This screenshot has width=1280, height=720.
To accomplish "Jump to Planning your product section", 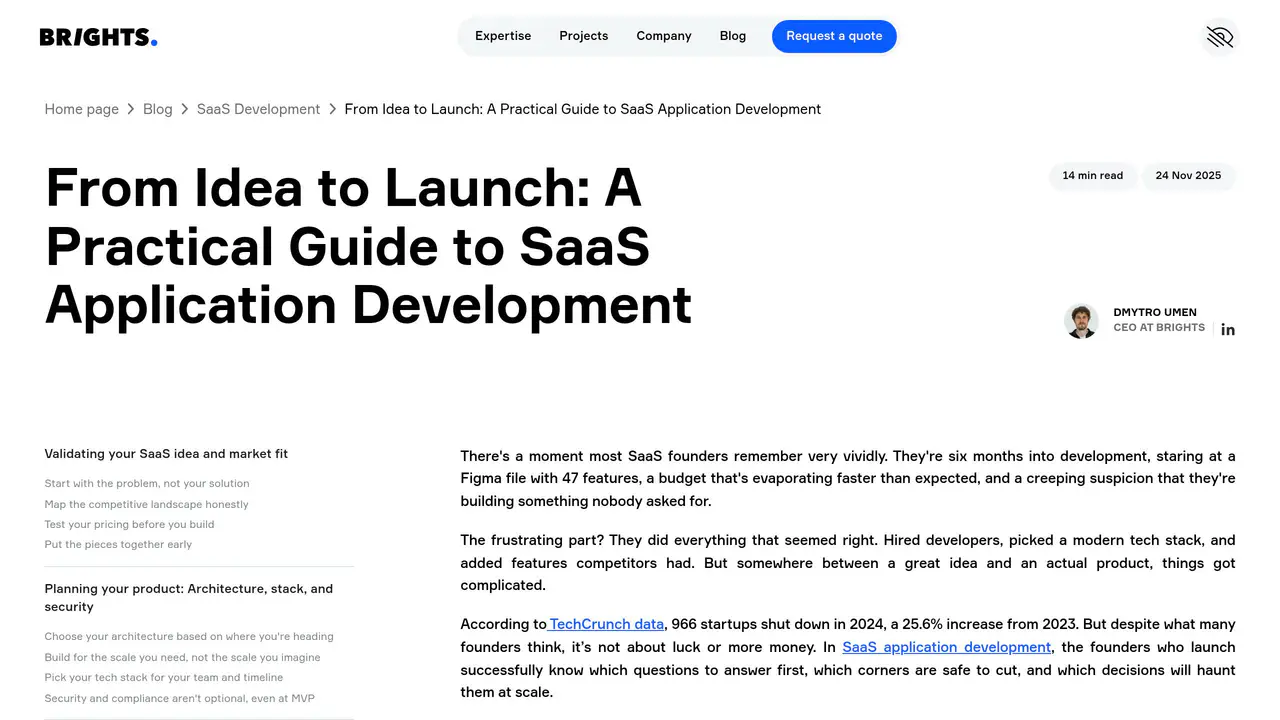I will coord(189,598).
